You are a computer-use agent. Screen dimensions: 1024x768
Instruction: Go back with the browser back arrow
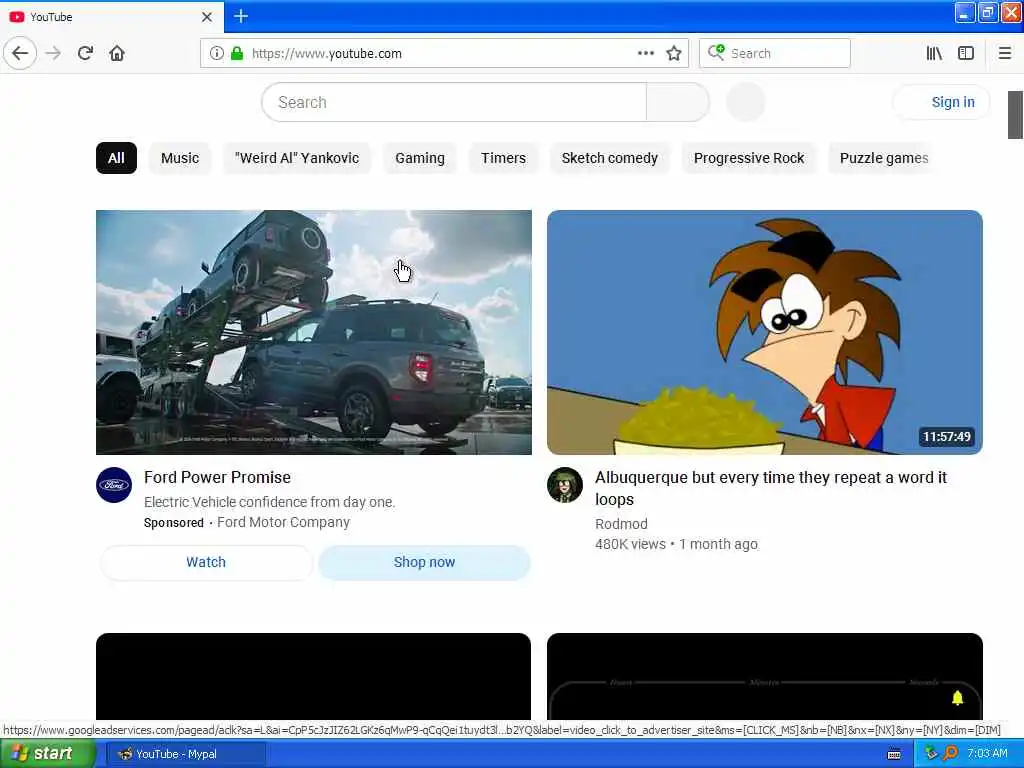point(20,53)
